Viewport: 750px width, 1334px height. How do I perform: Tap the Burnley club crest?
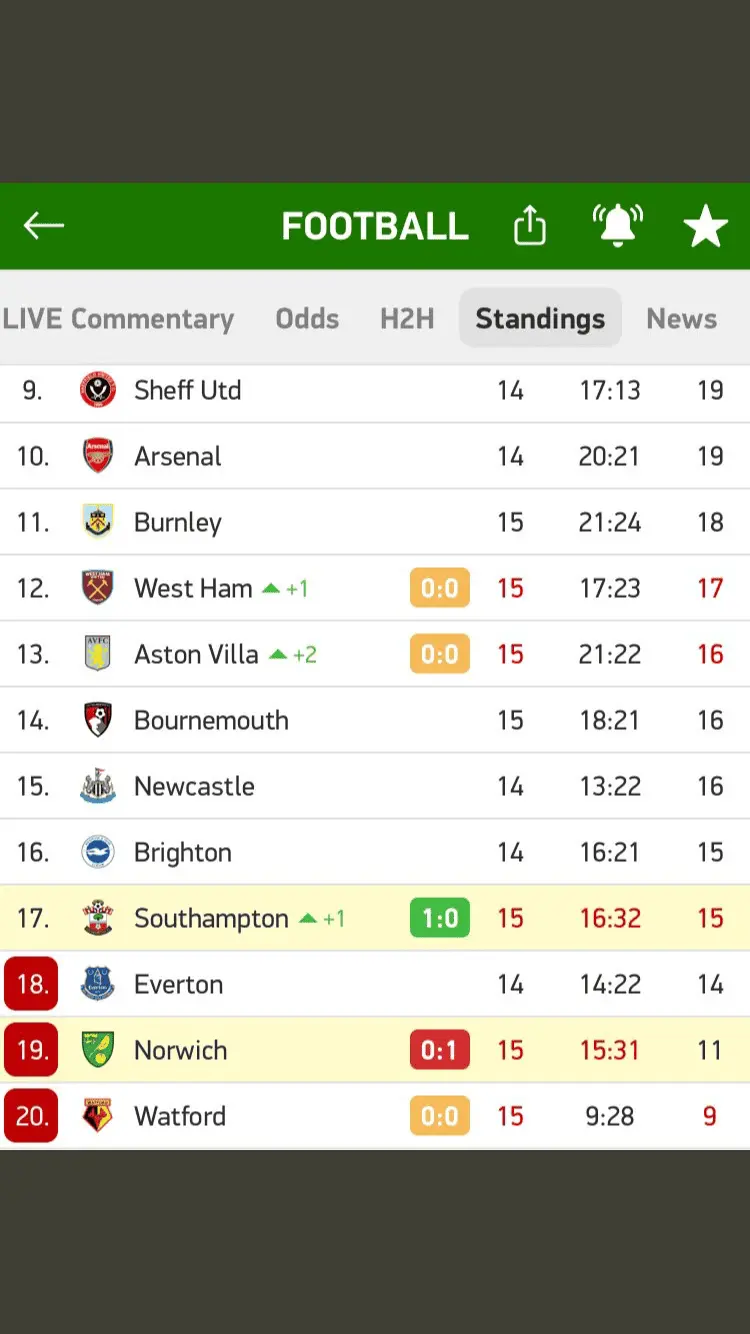pos(98,522)
